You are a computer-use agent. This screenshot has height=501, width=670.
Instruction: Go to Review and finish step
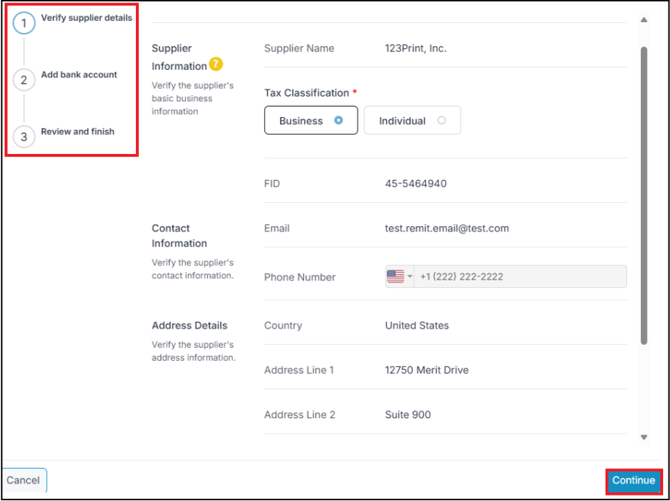[x=77, y=132]
